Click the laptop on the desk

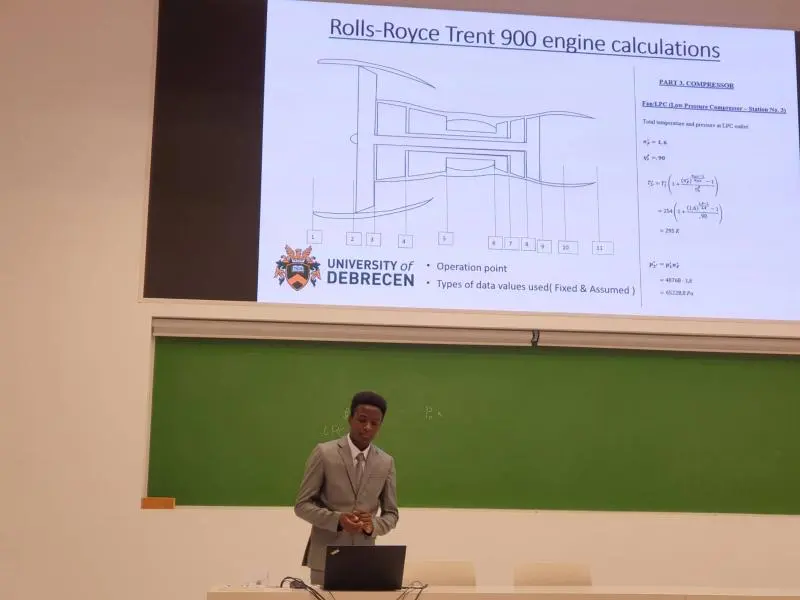coord(364,567)
